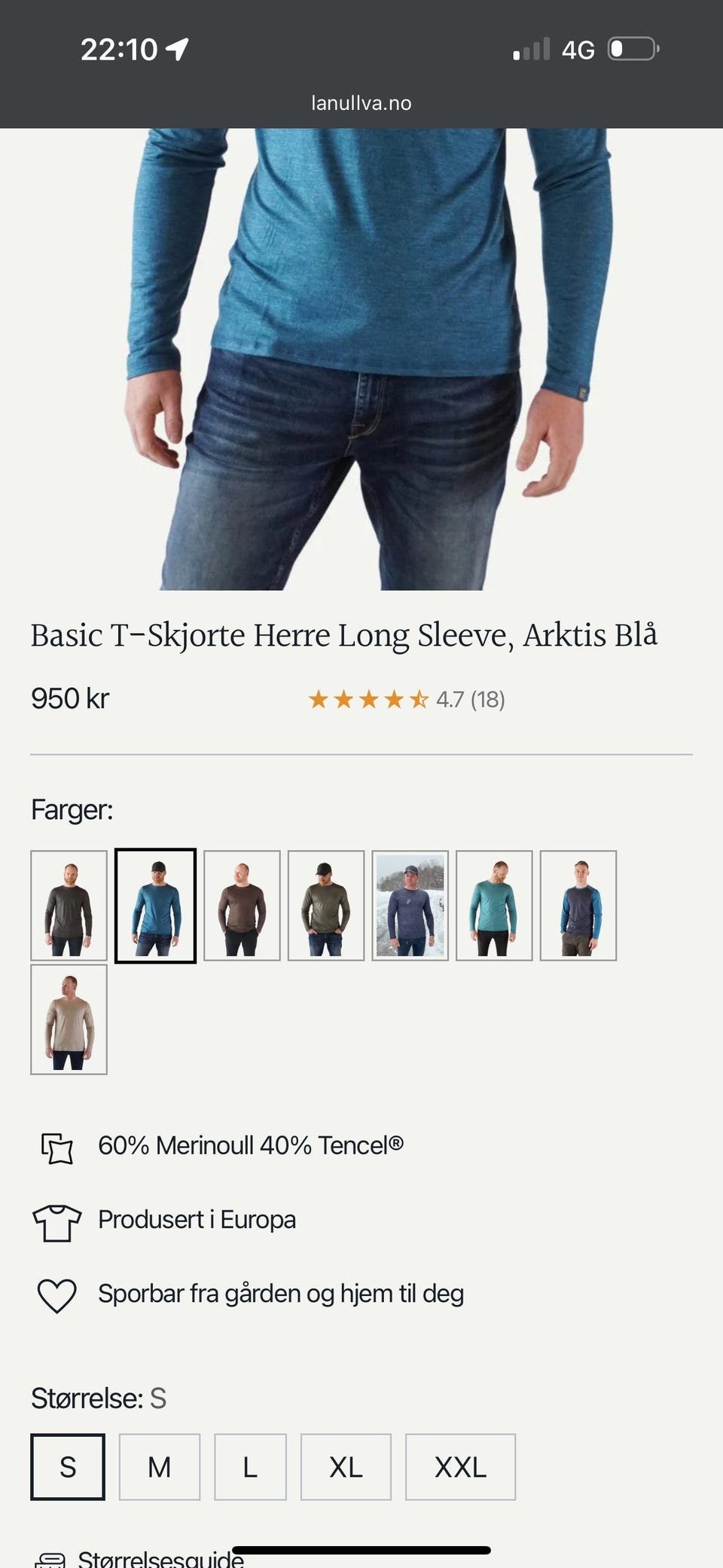Screen dimensions: 723x1568
Task: Tap the battery indicator icon
Action: [x=633, y=49]
